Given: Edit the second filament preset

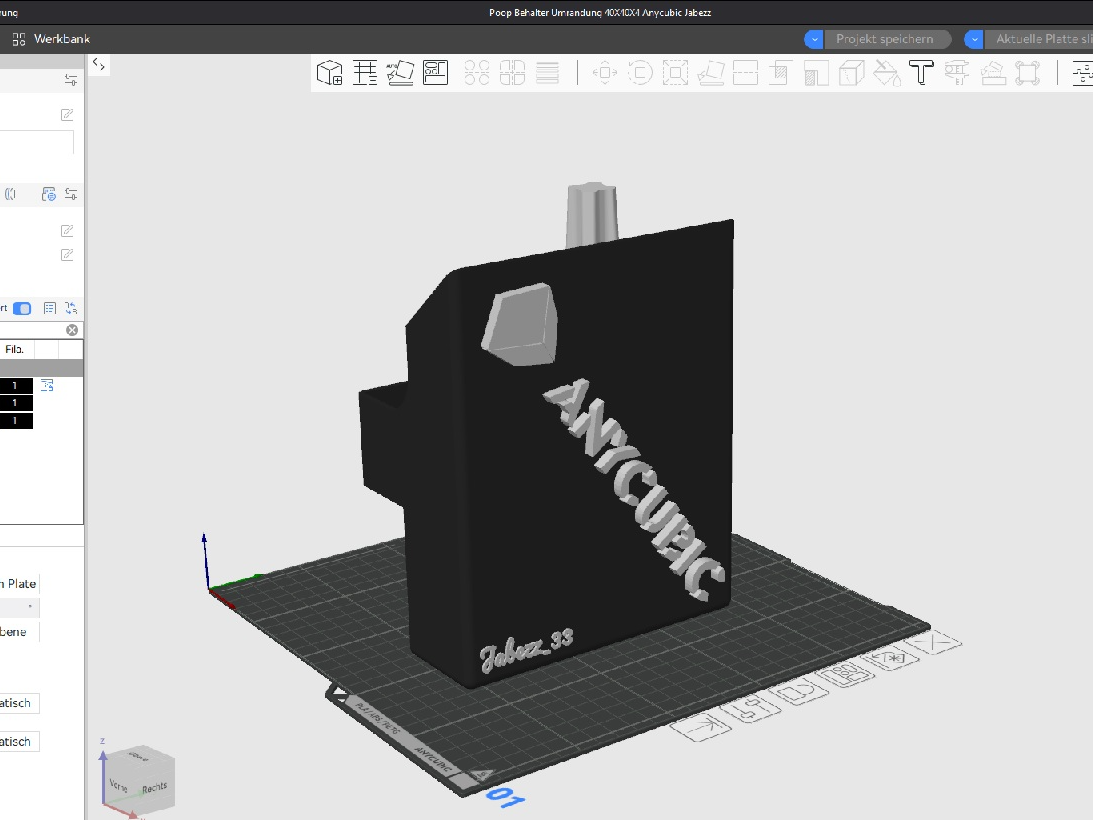Looking at the screenshot, I should click(x=67, y=255).
